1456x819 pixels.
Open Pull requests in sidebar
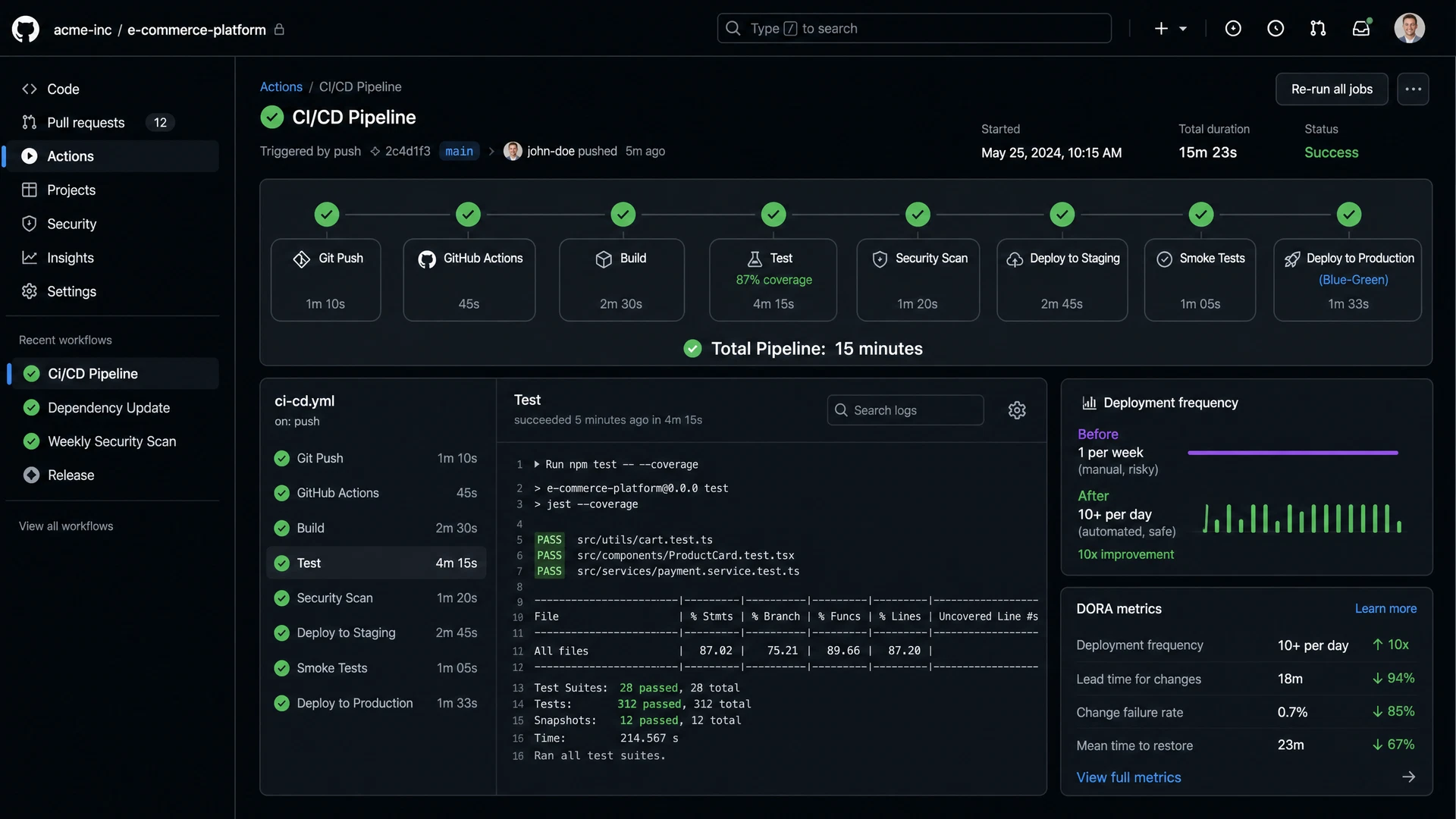pyautogui.click(x=112, y=122)
